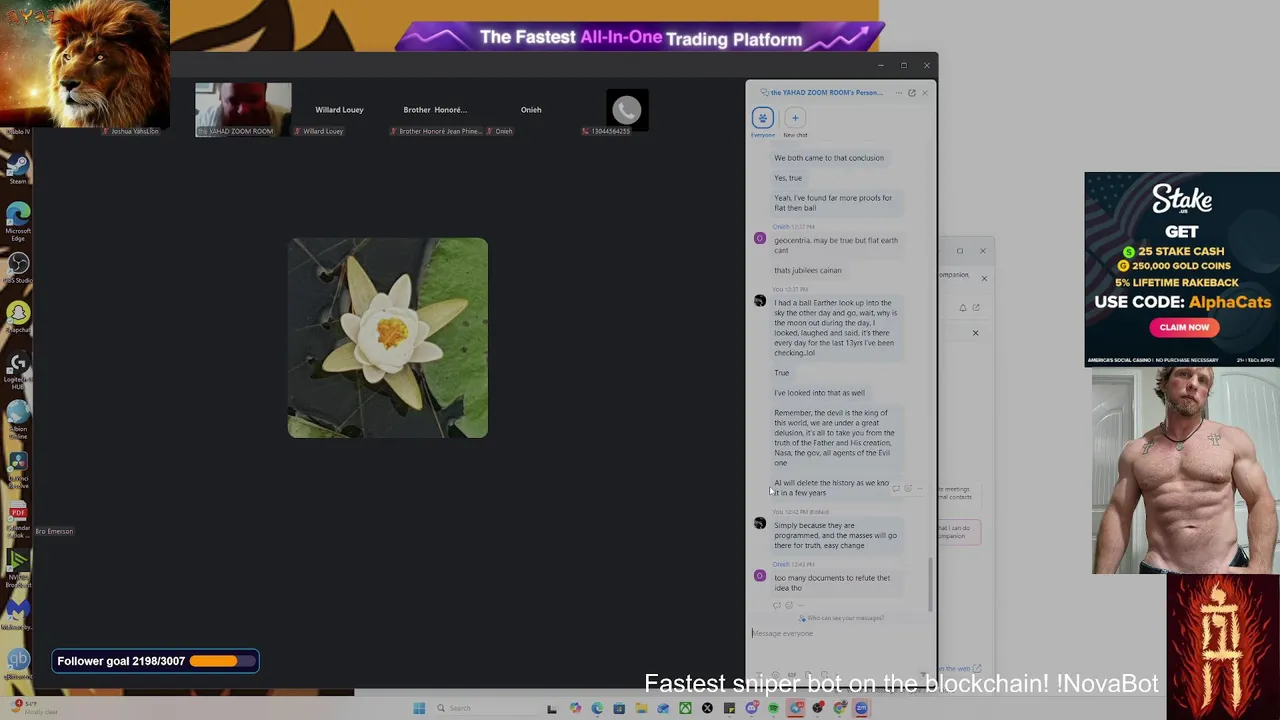Click message 'AI will delete the history'

click(831, 488)
